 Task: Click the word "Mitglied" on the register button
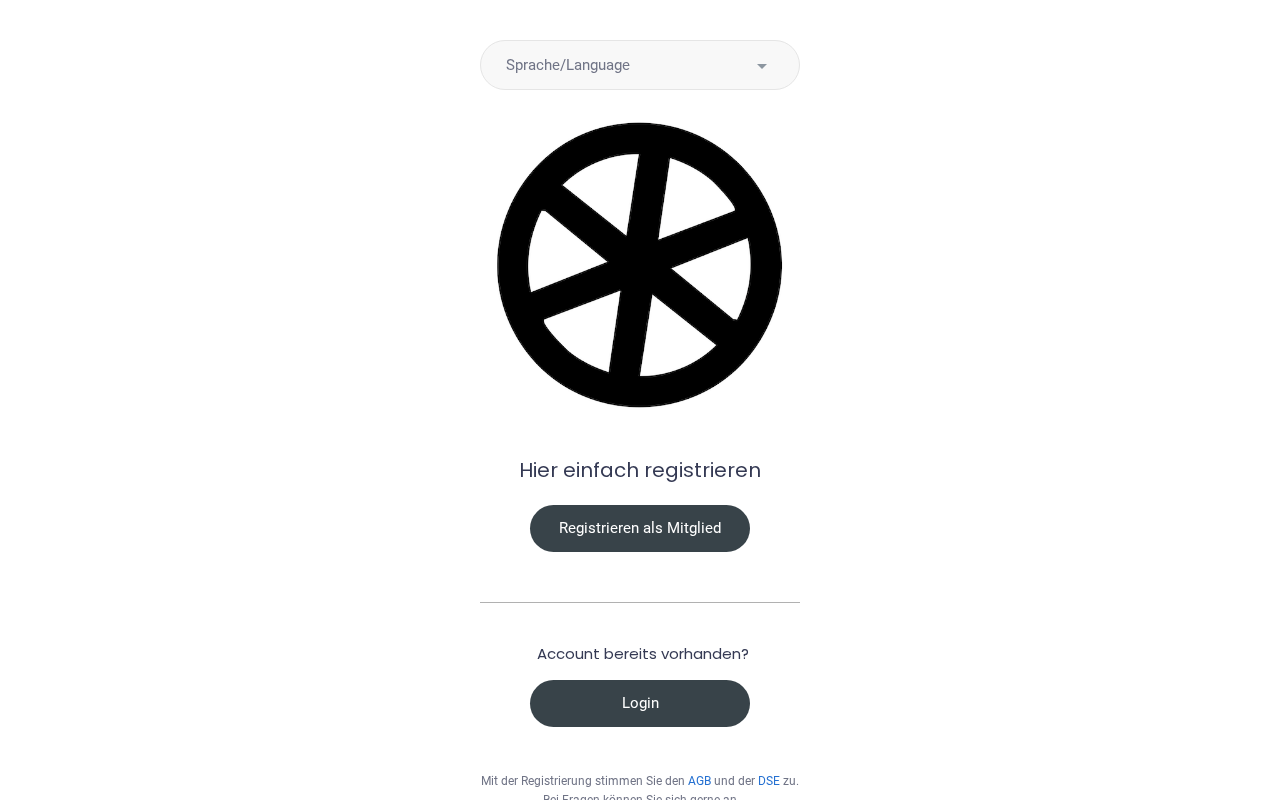694,528
